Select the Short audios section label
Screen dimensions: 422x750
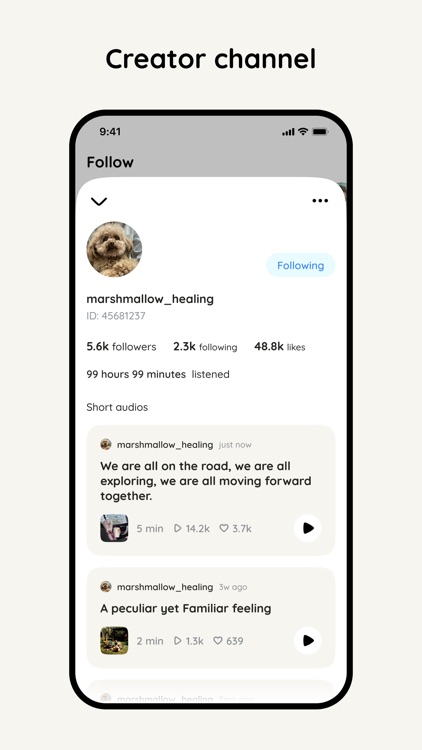click(117, 407)
